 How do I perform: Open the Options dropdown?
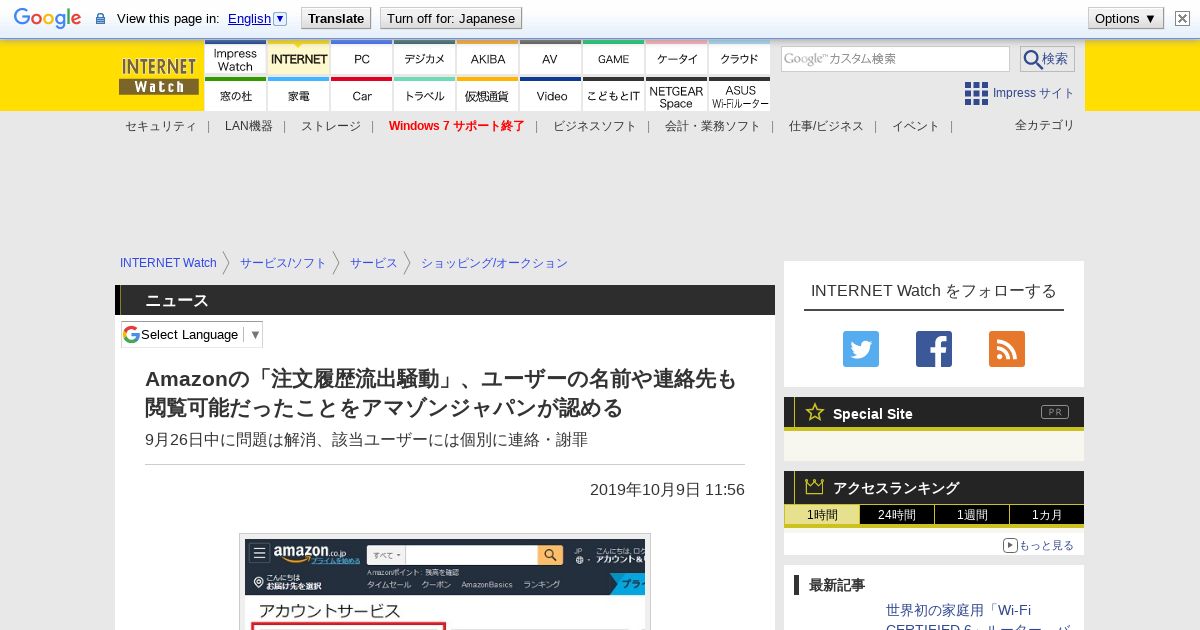point(1126,18)
